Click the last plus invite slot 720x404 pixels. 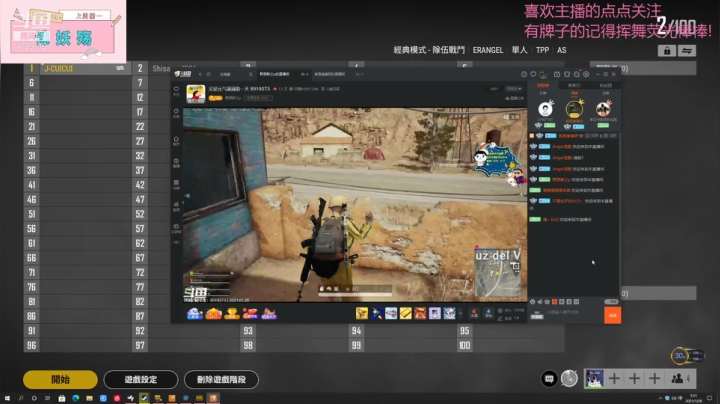[654, 379]
